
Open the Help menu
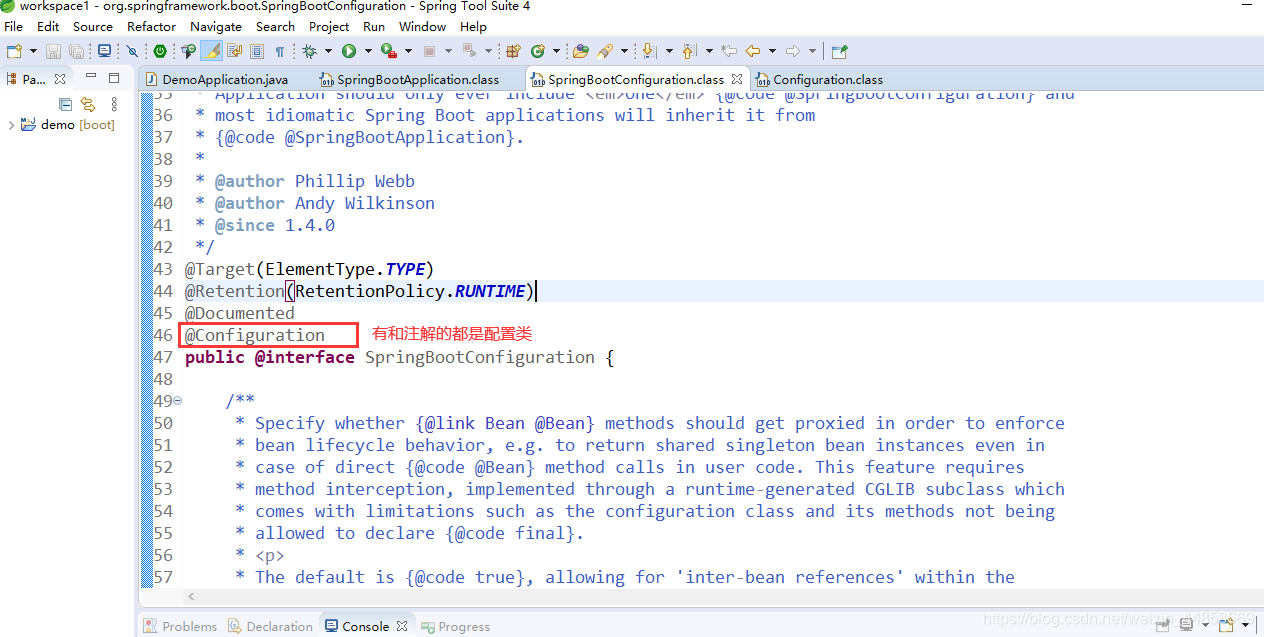pyautogui.click(x=474, y=26)
